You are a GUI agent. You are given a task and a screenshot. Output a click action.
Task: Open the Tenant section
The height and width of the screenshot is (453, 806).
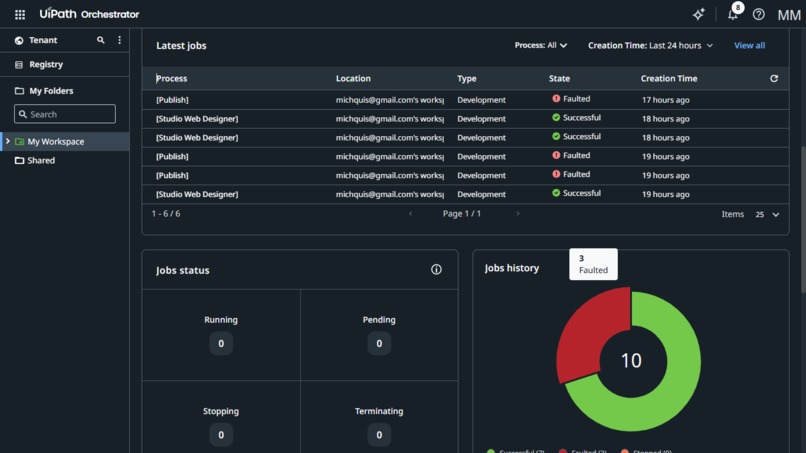pos(43,40)
